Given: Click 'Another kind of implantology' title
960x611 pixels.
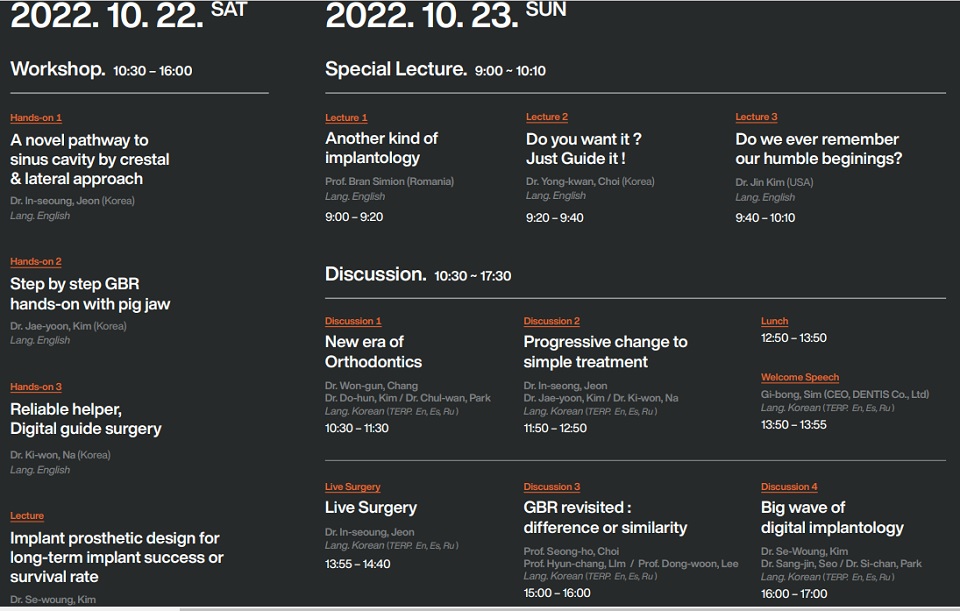Looking at the screenshot, I should click(381, 148).
